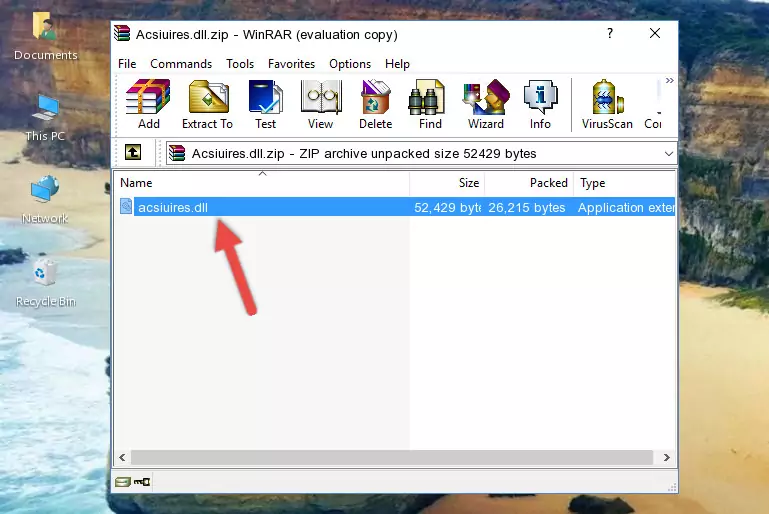Open the Tools menu
The height and width of the screenshot is (514, 769).
click(240, 64)
